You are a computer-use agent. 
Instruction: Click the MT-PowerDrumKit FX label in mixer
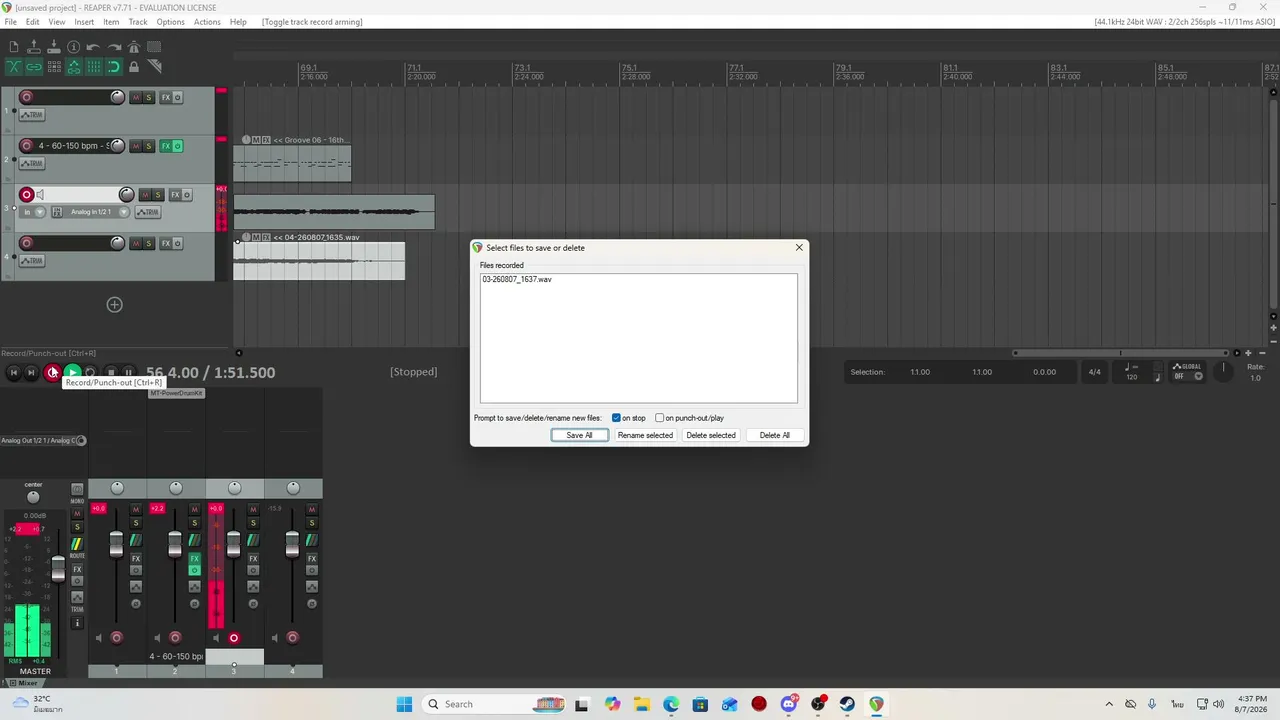[x=176, y=393]
